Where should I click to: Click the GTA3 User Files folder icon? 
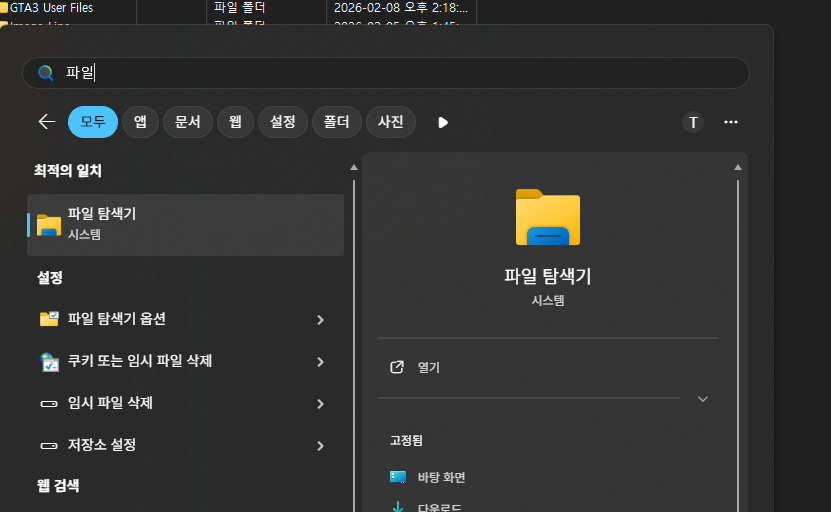point(4,8)
